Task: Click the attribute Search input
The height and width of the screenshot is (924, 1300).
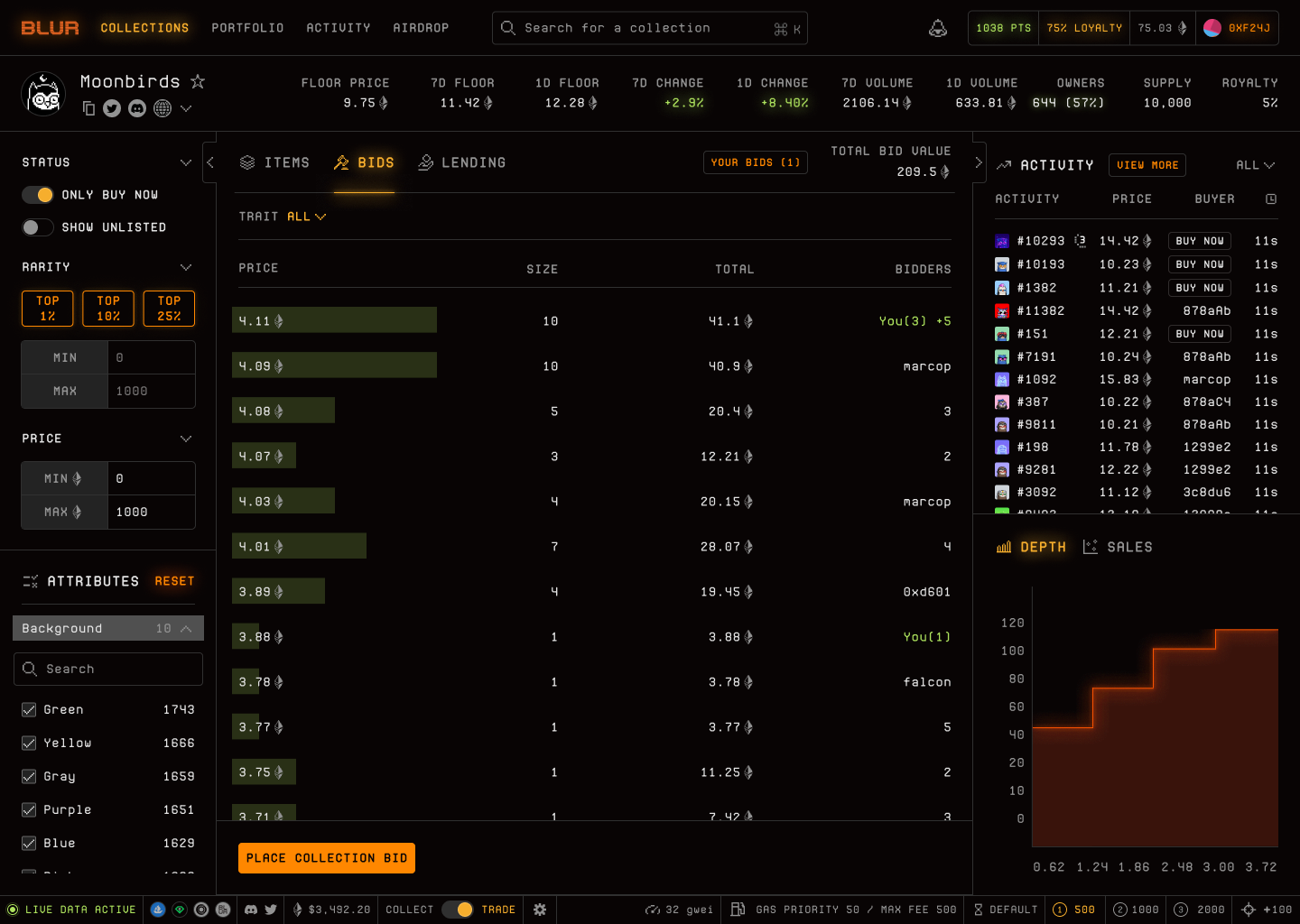Action: tap(108, 669)
